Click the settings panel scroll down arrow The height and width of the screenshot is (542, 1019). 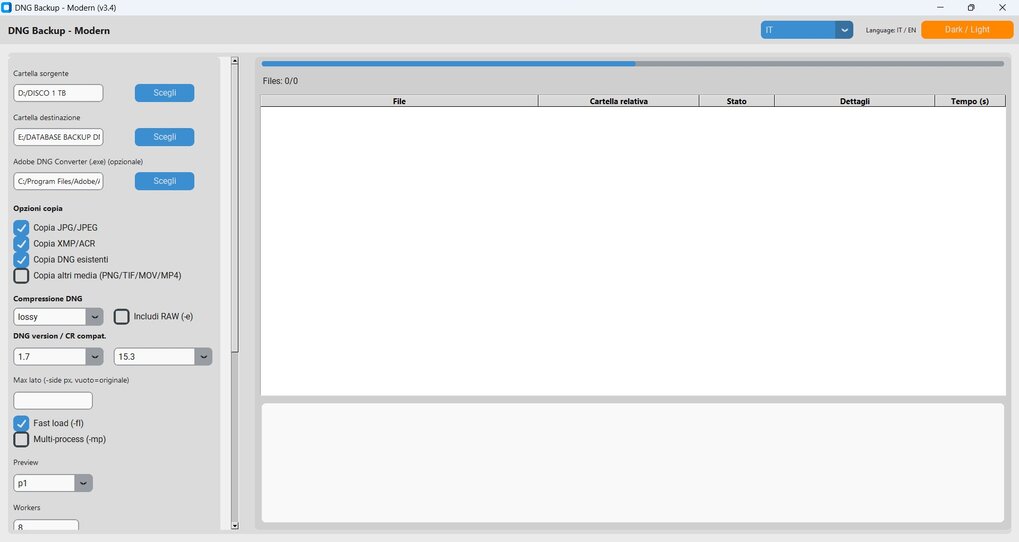tap(235, 526)
